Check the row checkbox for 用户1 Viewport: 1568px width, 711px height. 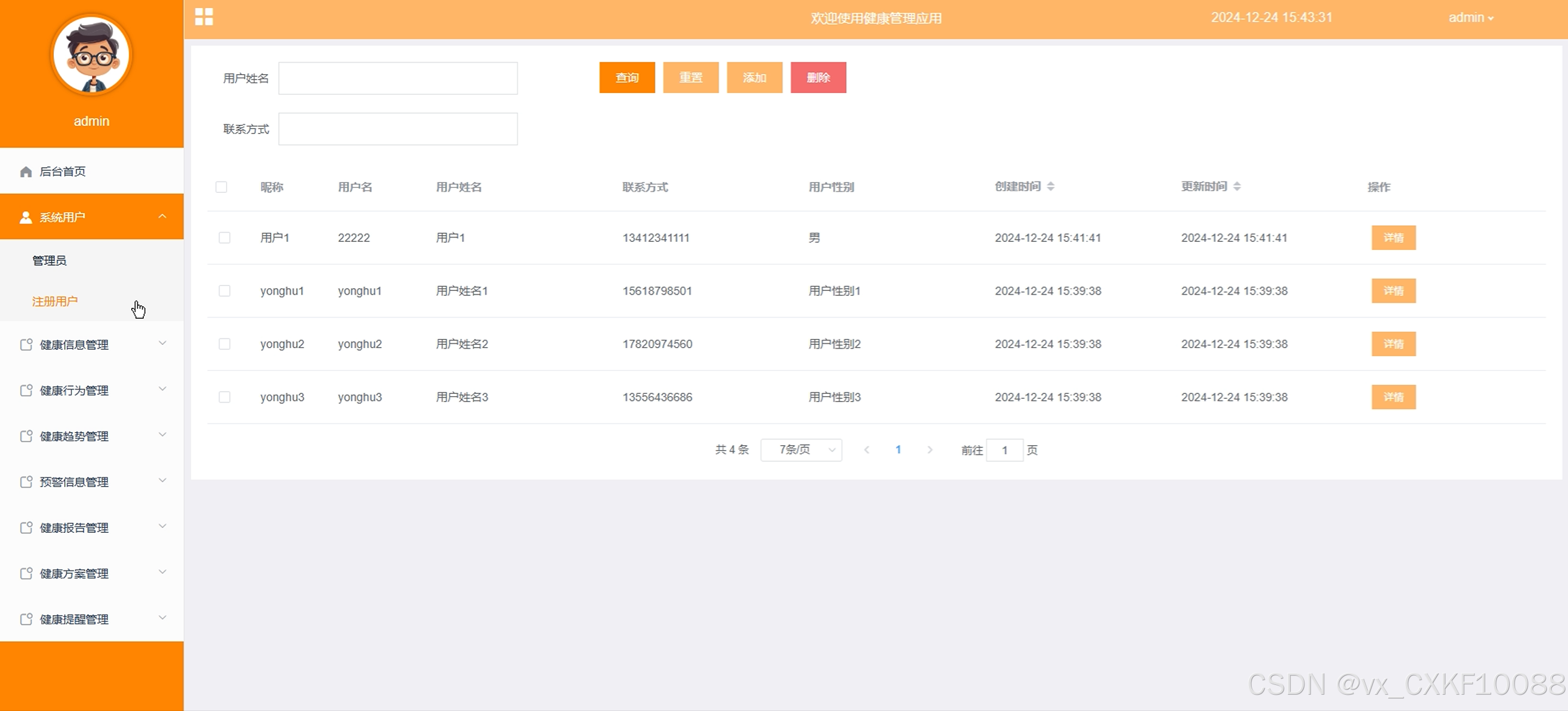click(x=224, y=238)
